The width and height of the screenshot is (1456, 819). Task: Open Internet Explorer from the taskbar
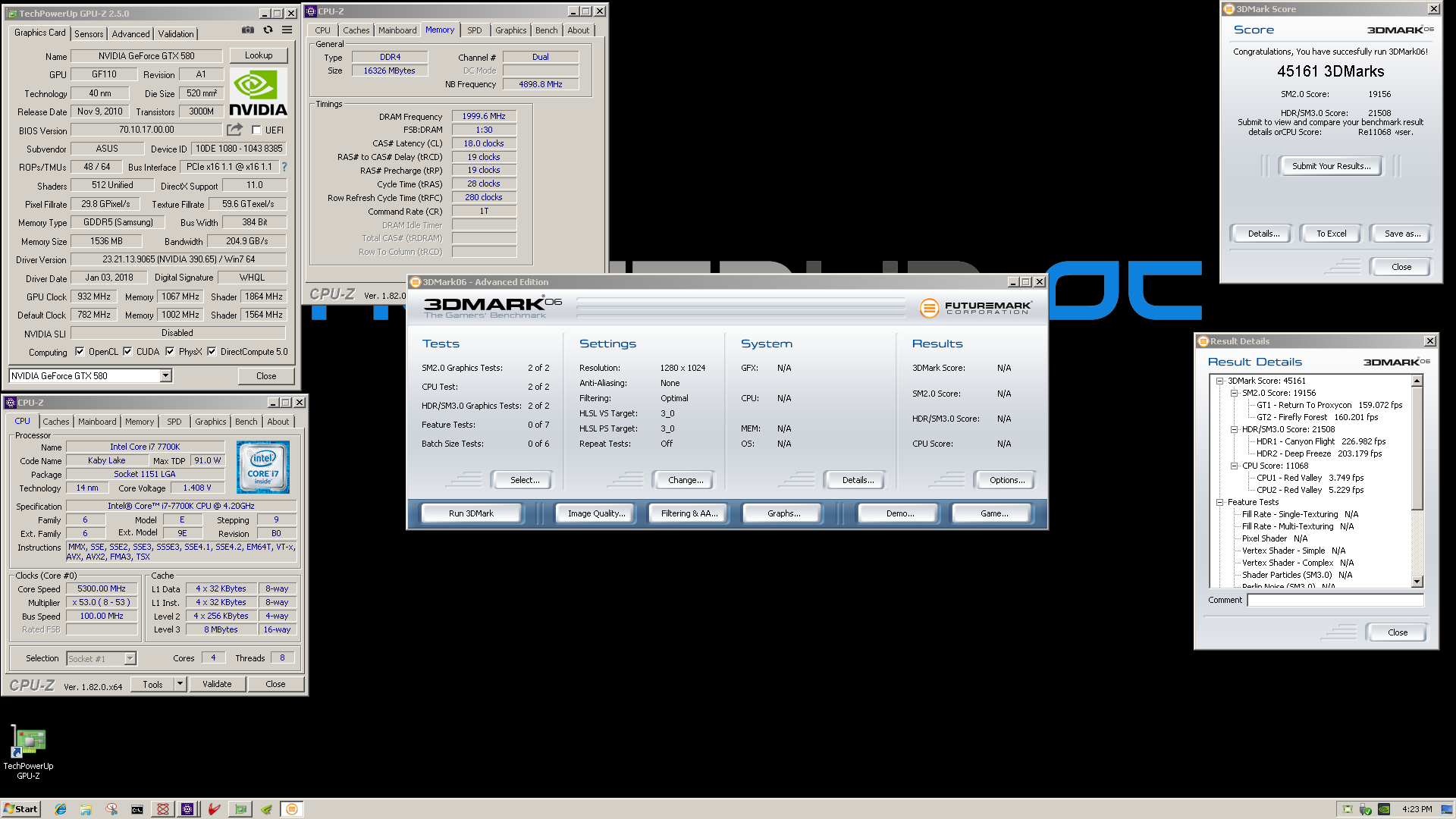click(61, 809)
